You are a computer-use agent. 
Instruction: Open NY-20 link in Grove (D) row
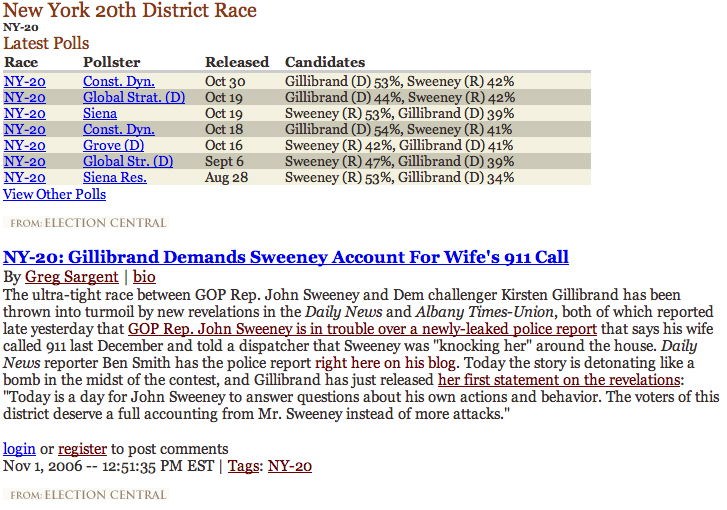click(x=25, y=146)
